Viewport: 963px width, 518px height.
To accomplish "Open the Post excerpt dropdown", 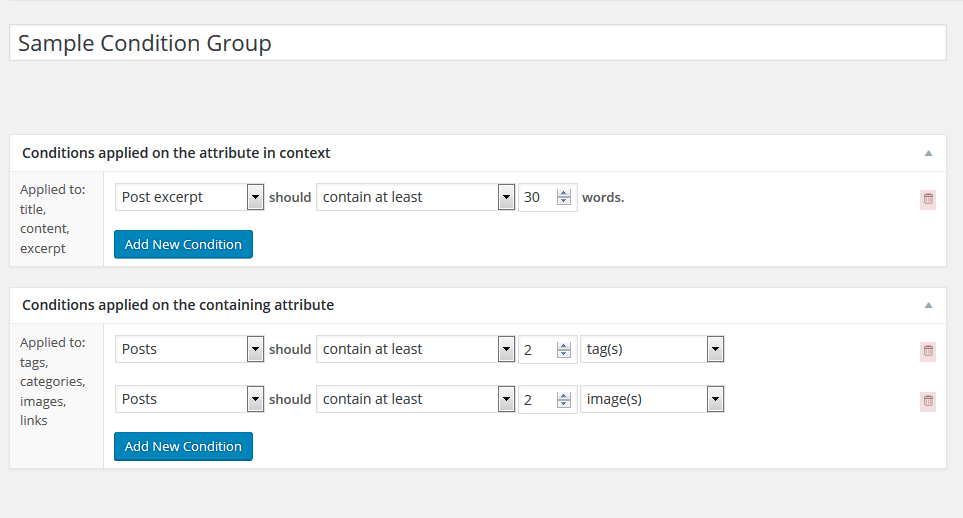I will (x=190, y=197).
